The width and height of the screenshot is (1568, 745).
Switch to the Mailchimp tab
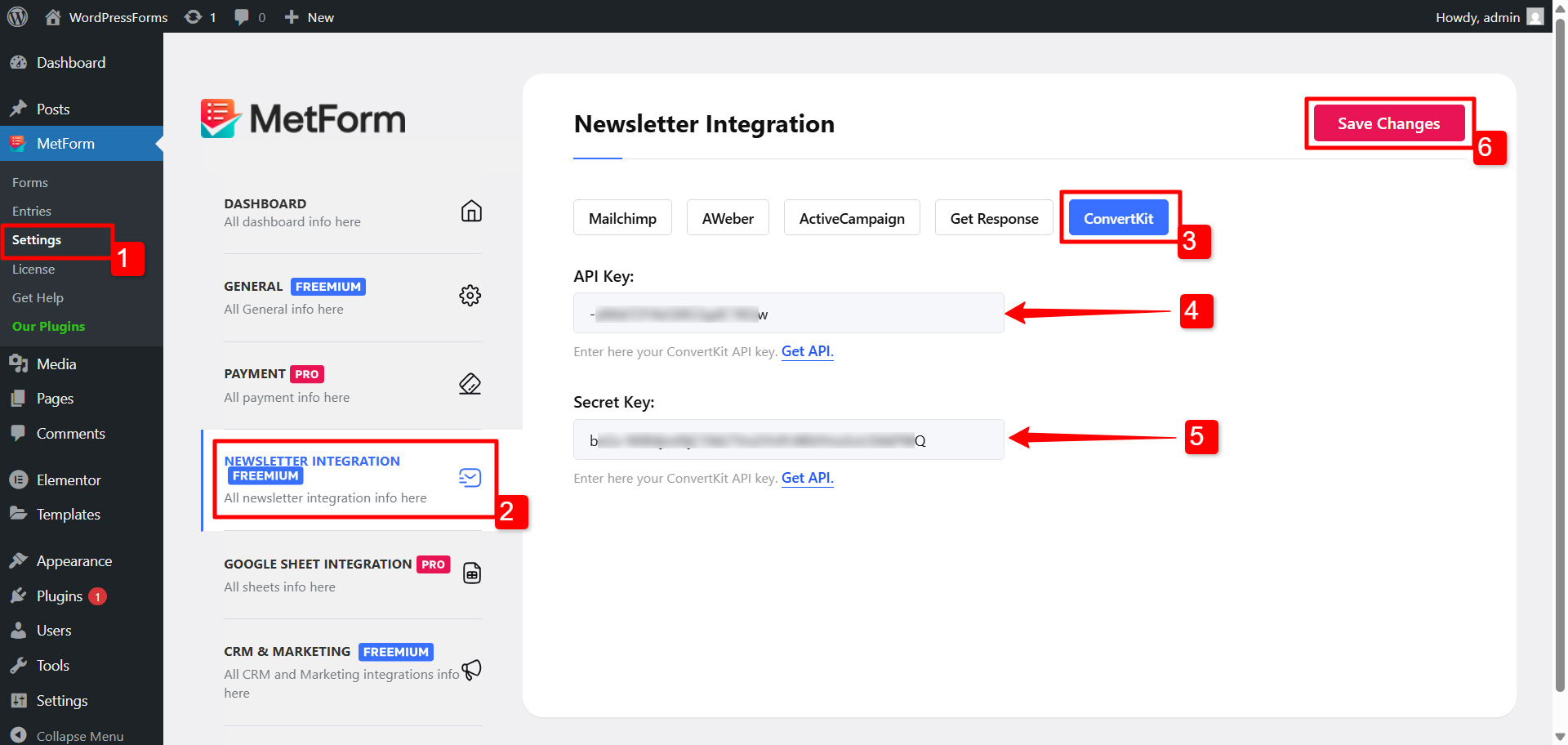point(622,218)
